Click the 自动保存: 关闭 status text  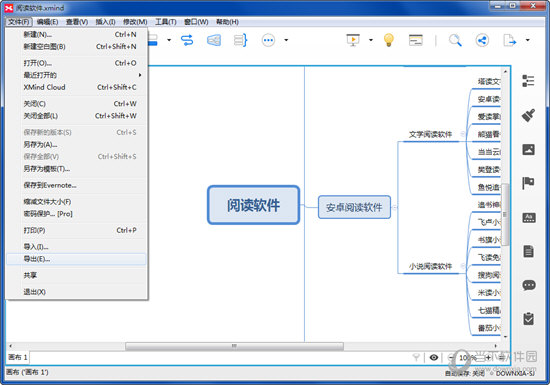[465, 374]
